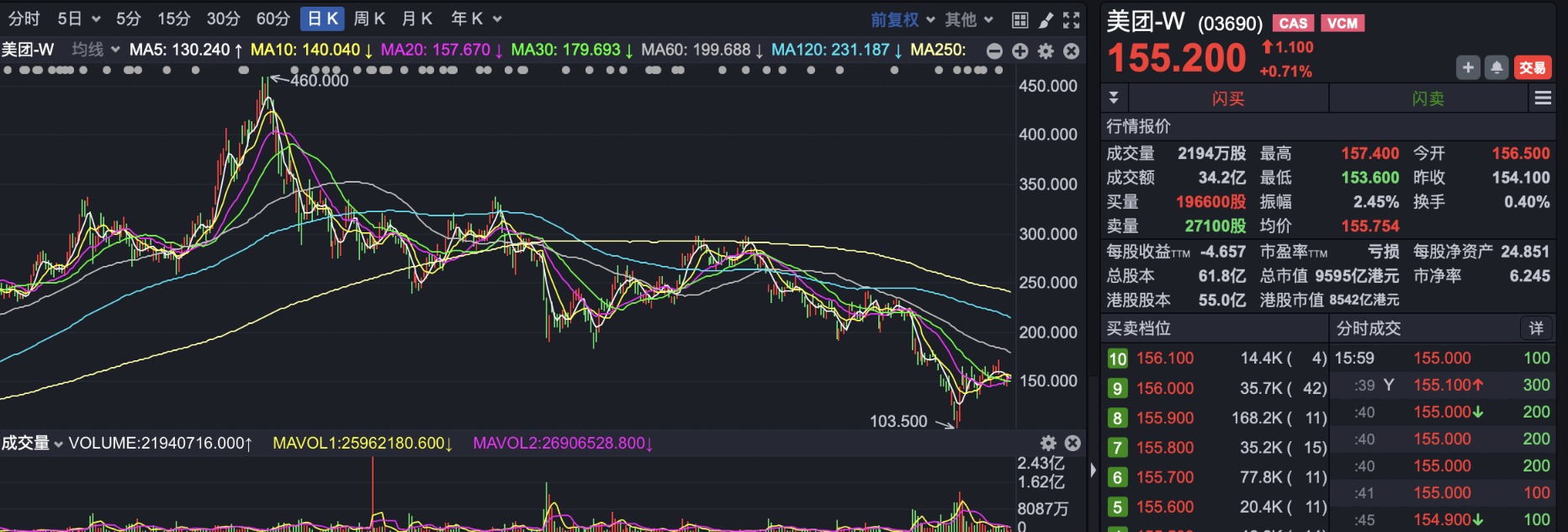1568x532 pixels.
Task: Click ask price 156.100 in order book
Action: [x=1165, y=359]
